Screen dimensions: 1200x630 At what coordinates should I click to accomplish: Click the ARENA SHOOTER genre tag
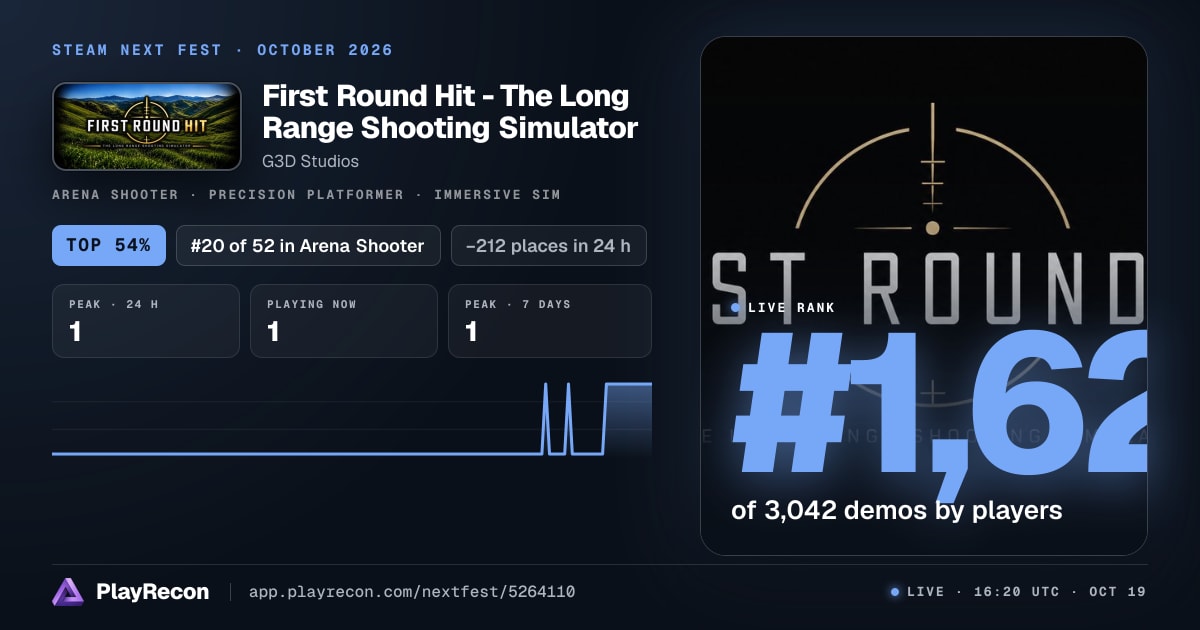(x=115, y=195)
